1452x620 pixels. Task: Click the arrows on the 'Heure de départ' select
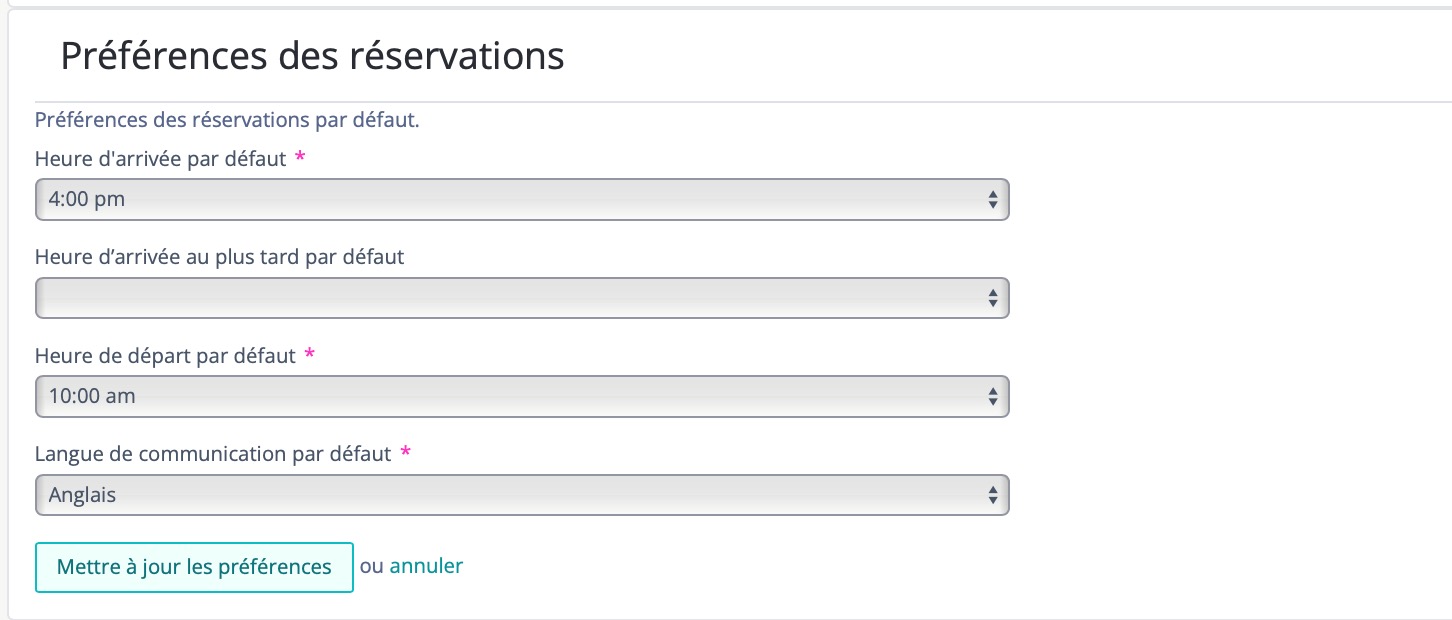(x=992, y=396)
